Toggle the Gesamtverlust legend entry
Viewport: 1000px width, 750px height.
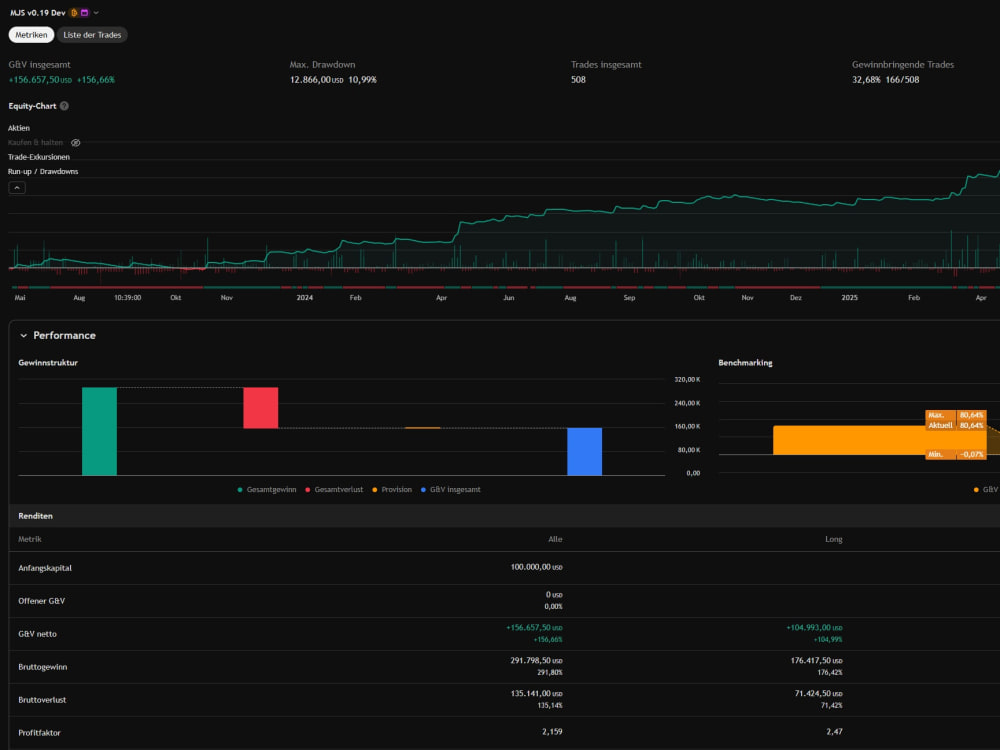[334, 490]
